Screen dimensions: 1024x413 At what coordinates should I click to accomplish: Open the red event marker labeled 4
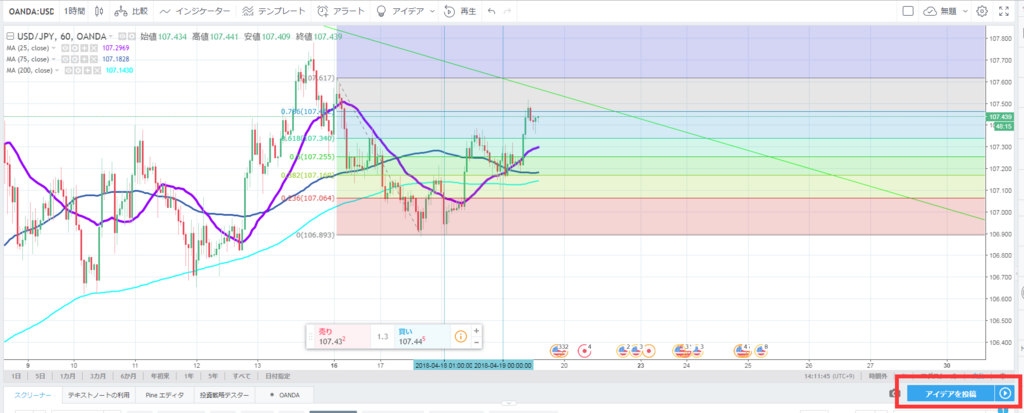(x=584, y=351)
